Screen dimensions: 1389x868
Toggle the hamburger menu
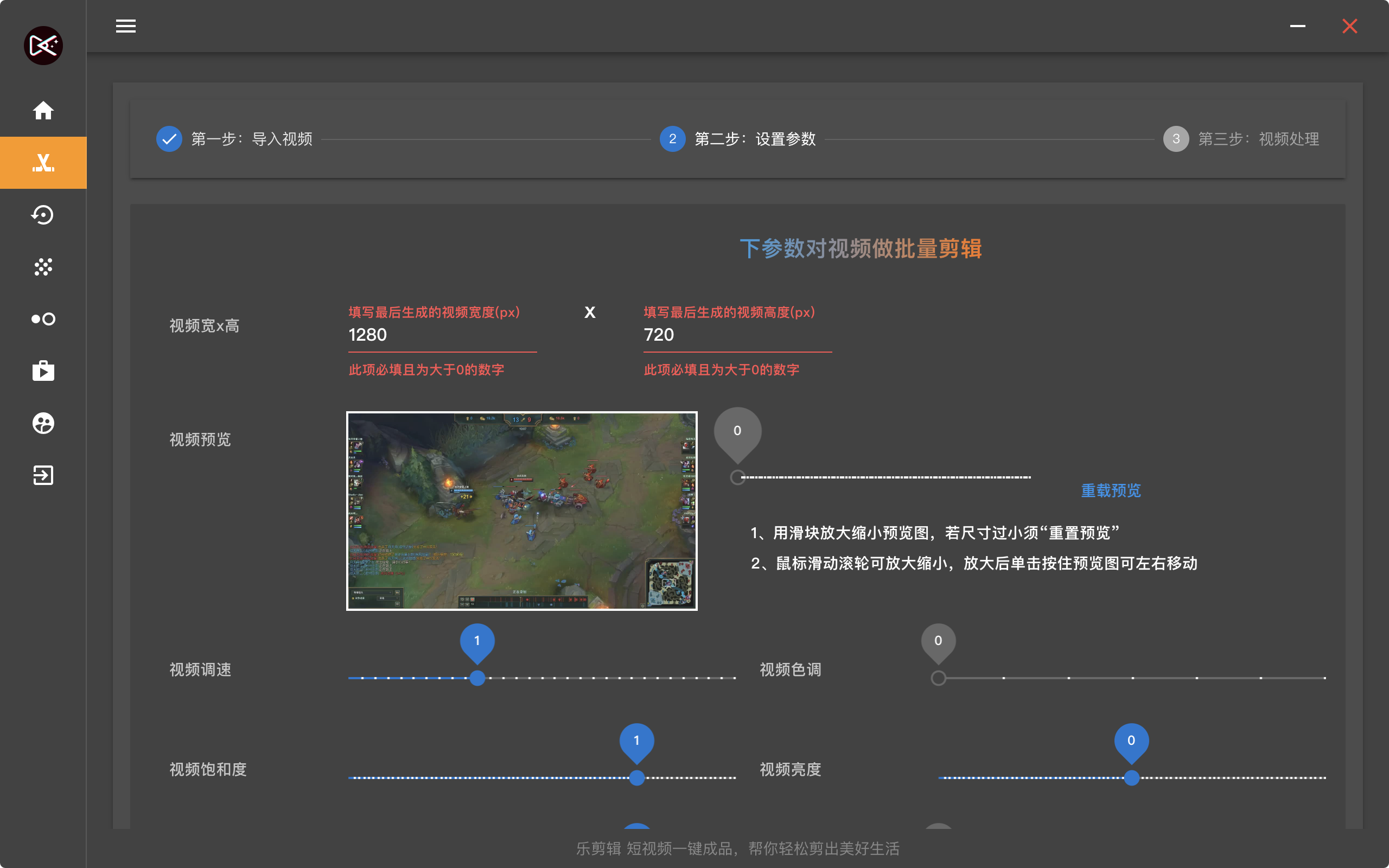[126, 26]
